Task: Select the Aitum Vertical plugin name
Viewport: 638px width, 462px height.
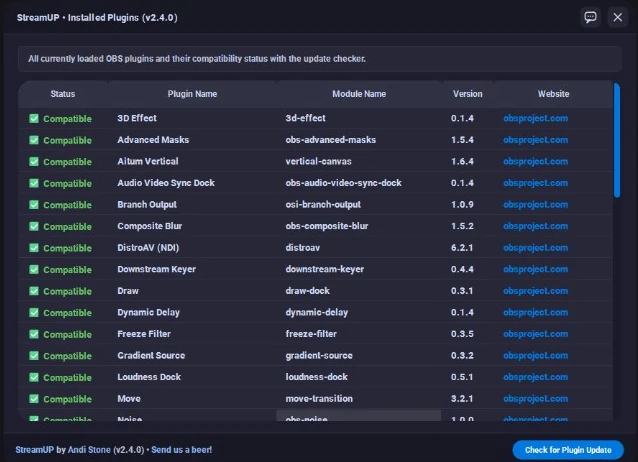Action: tap(148, 162)
